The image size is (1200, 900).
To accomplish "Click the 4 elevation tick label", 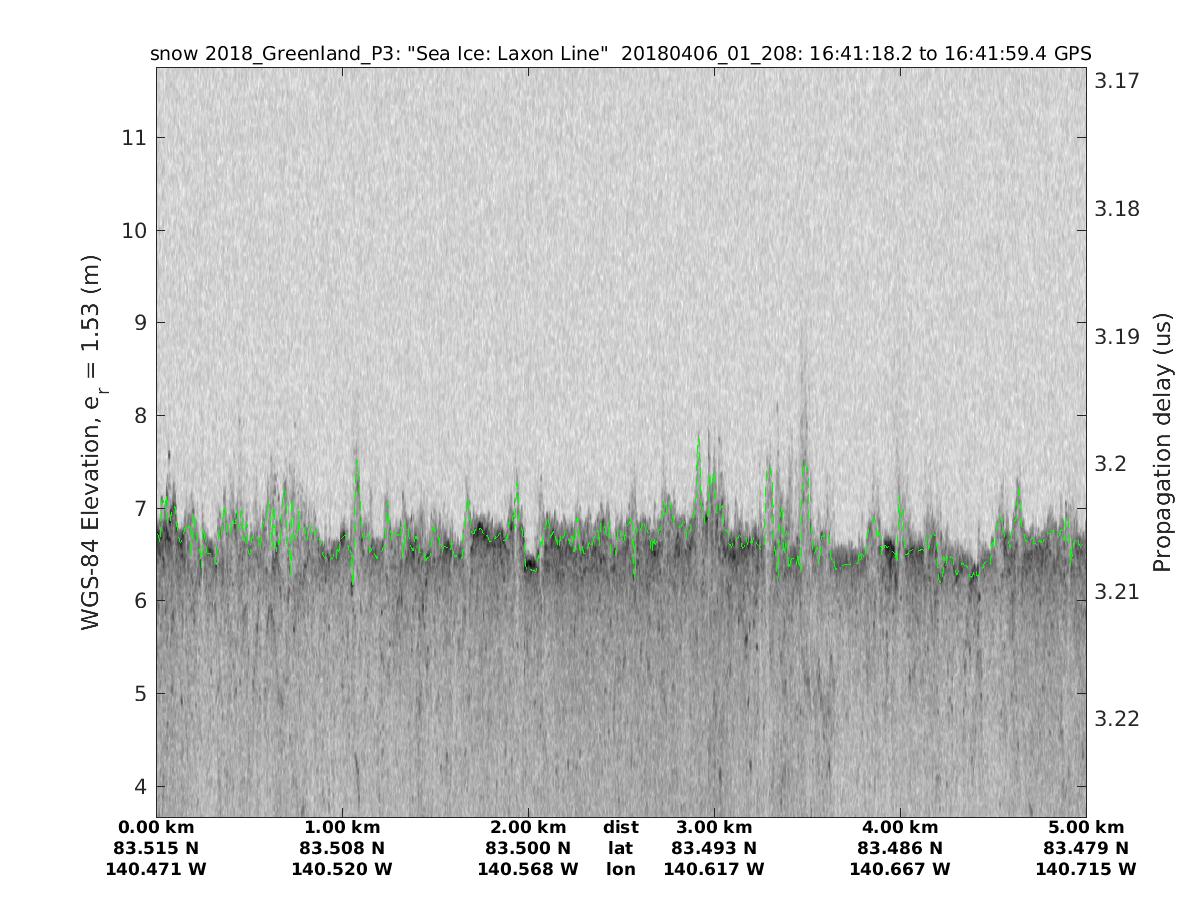I will tap(139, 786).
